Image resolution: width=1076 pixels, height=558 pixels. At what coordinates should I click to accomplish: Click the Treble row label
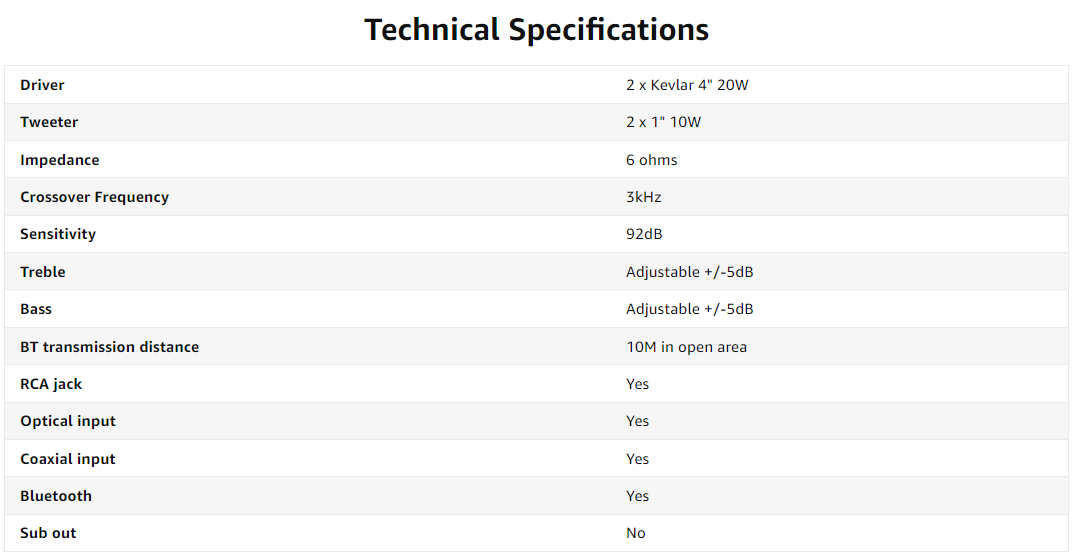(42, 272)
